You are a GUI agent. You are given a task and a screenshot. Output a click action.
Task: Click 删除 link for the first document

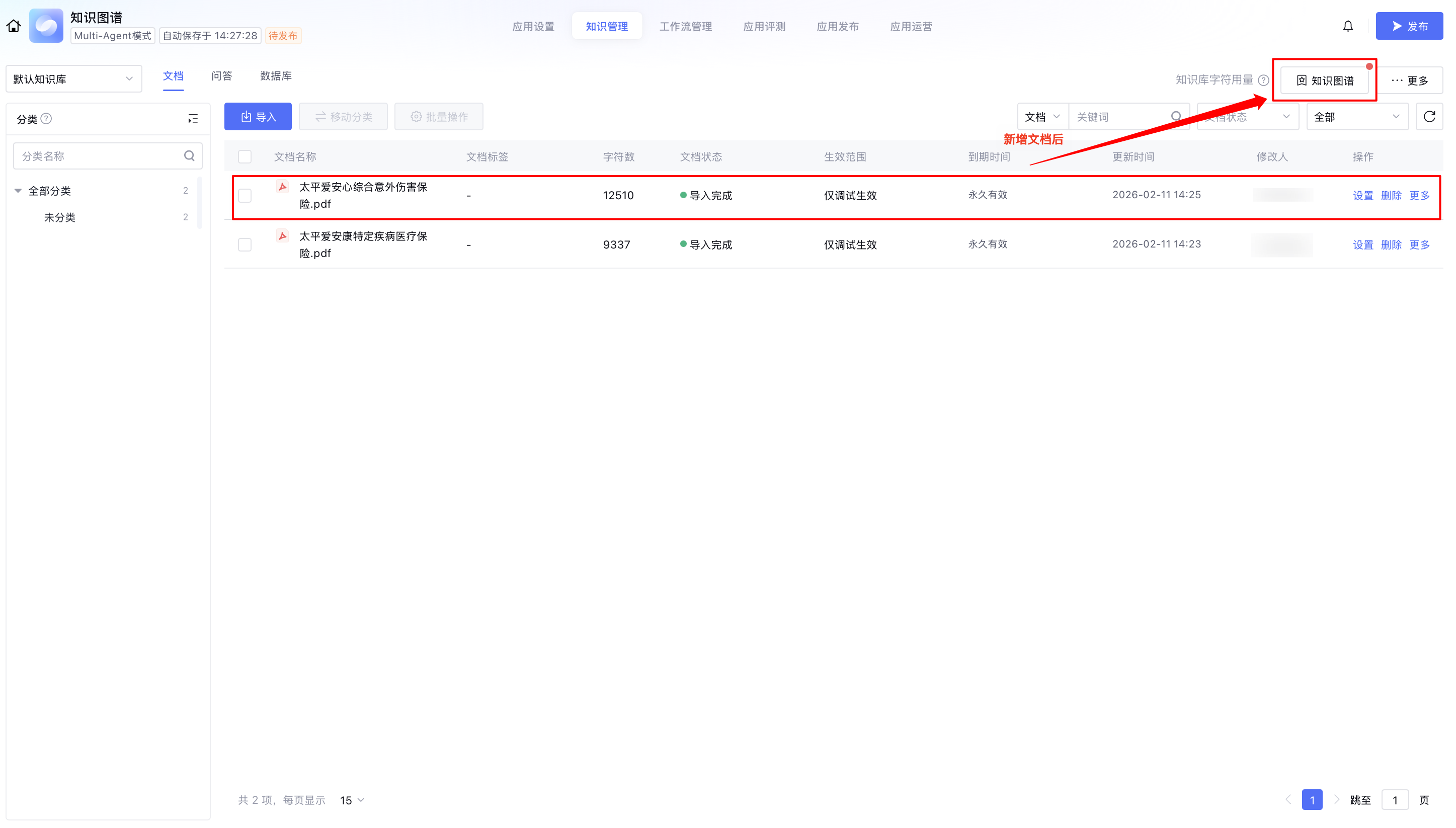coord(1391,196)
